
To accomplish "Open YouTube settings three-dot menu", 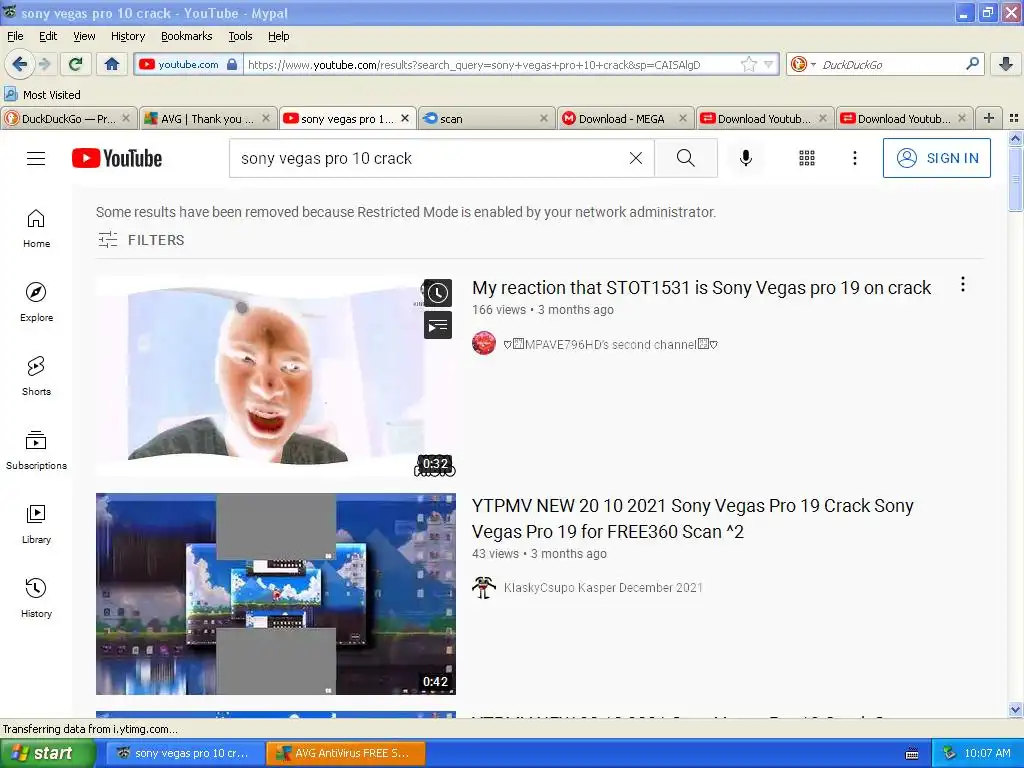I will pos(854,158).
